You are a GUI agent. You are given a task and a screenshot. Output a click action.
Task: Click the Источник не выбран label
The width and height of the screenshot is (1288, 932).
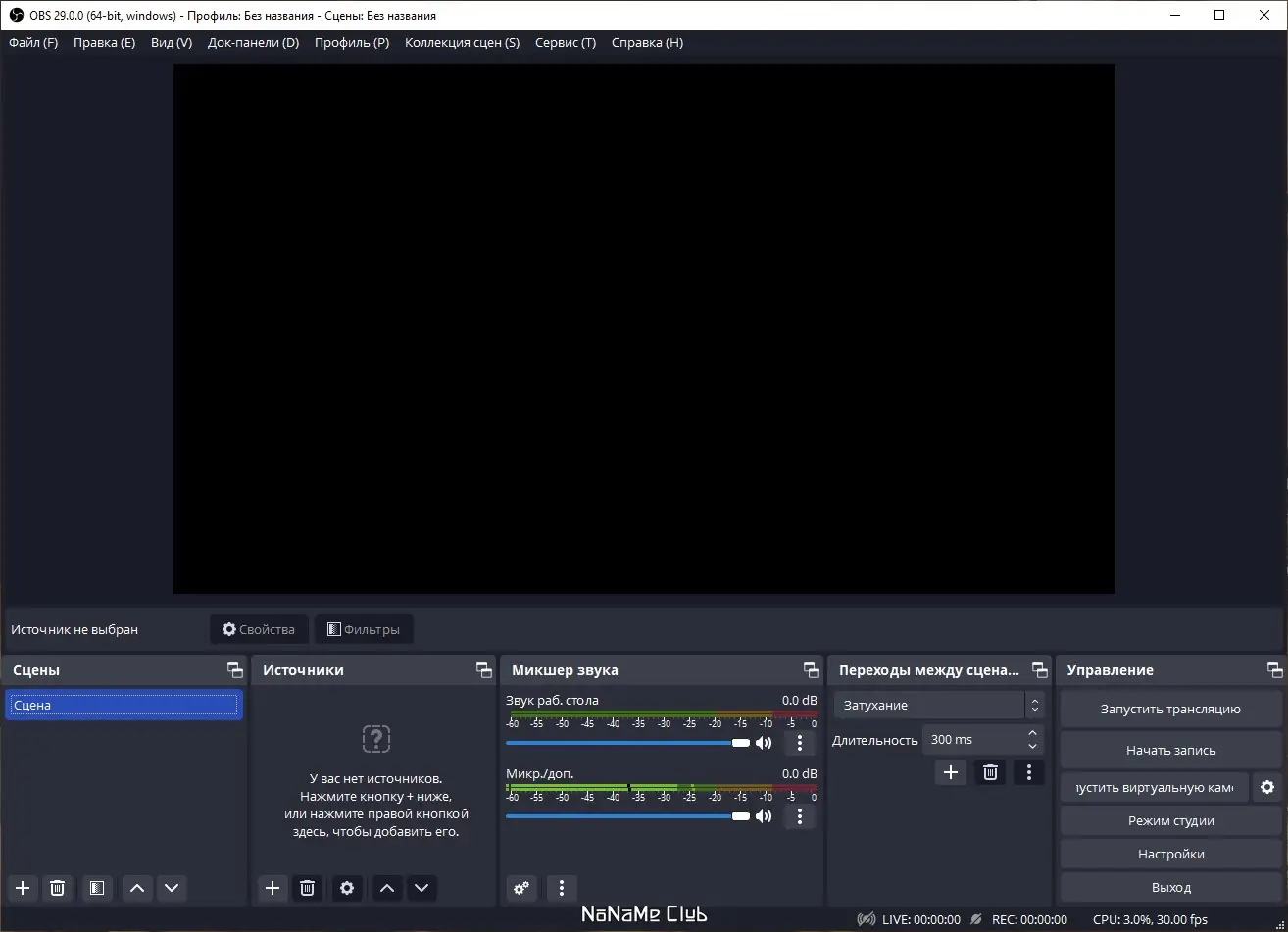point(74,629)
